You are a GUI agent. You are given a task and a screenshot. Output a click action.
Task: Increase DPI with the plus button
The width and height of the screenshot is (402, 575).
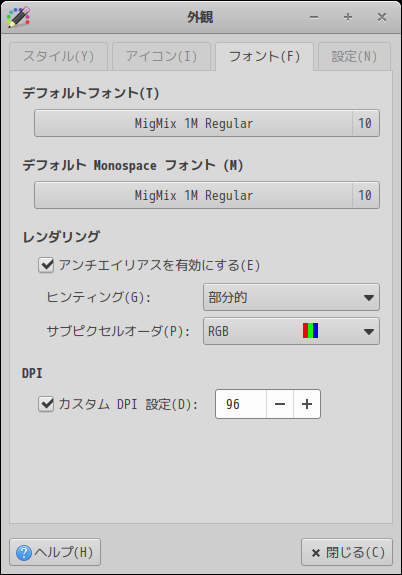pos(307,404)
